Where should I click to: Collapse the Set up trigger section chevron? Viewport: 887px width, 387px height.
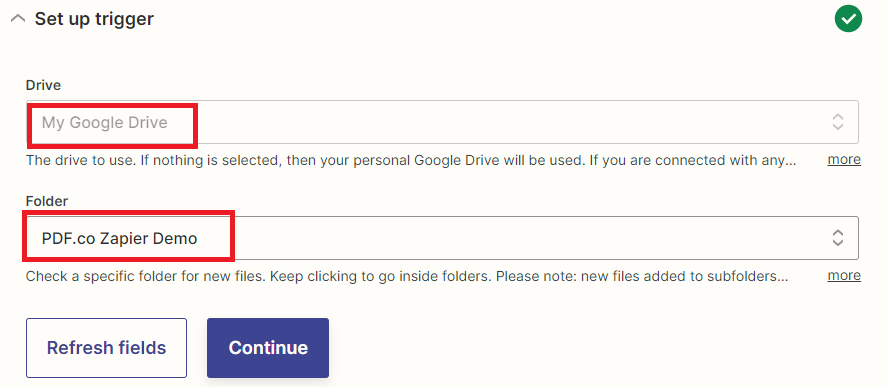click(18, 19)
